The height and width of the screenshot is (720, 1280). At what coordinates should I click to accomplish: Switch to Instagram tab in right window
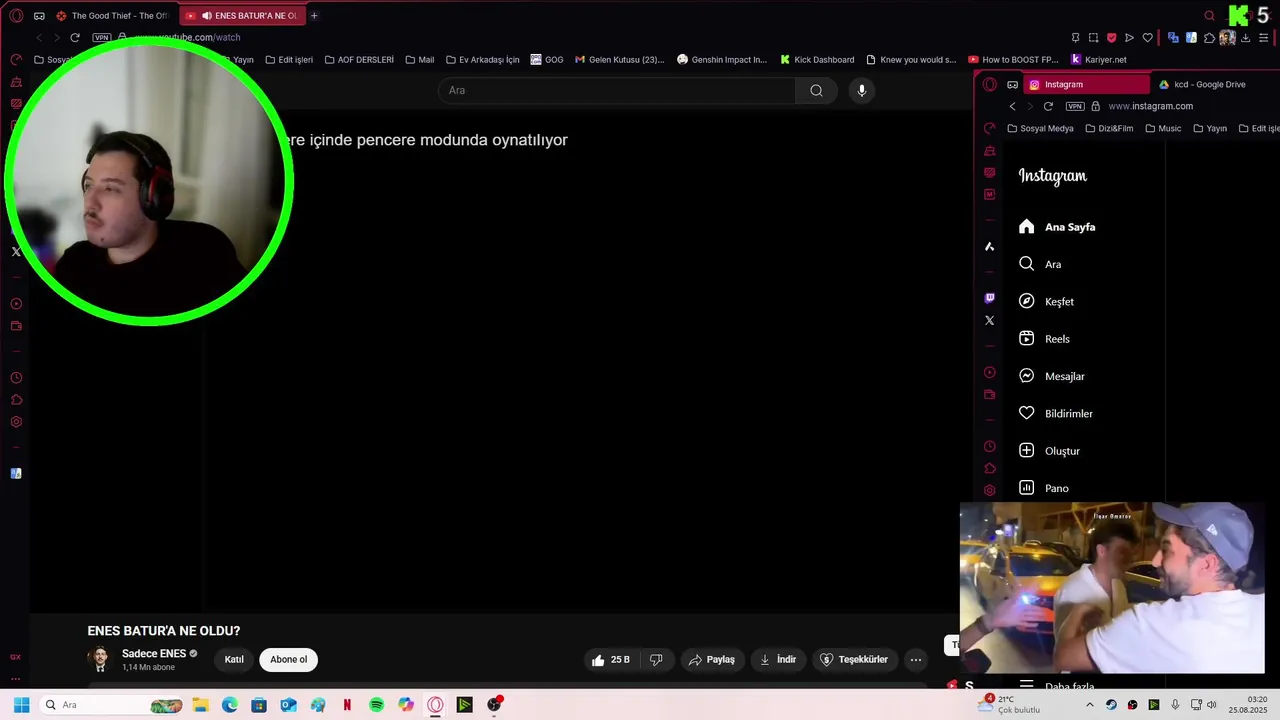tap(1086, 85)
